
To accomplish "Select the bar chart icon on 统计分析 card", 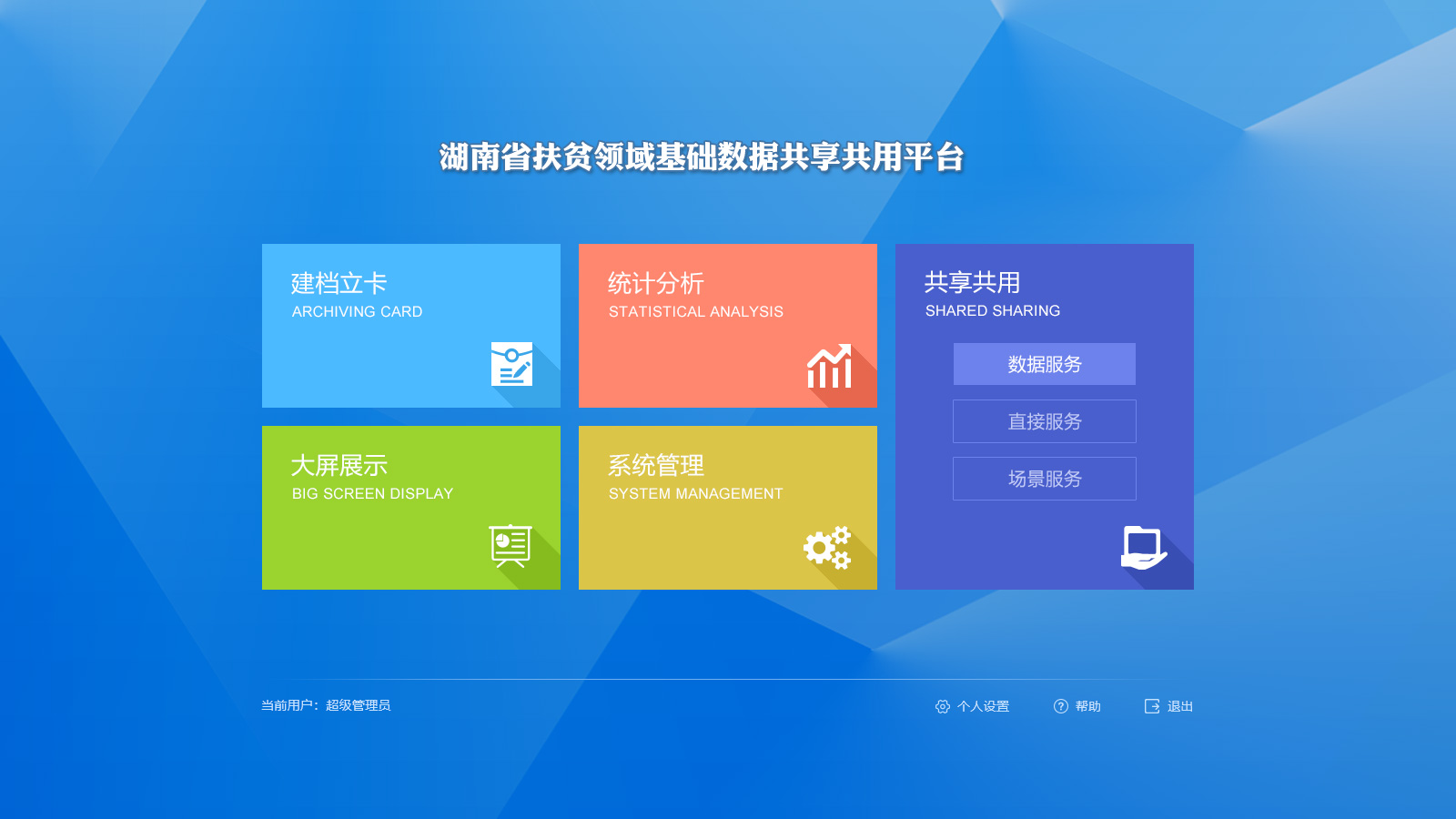I will (x=828, y=369).
